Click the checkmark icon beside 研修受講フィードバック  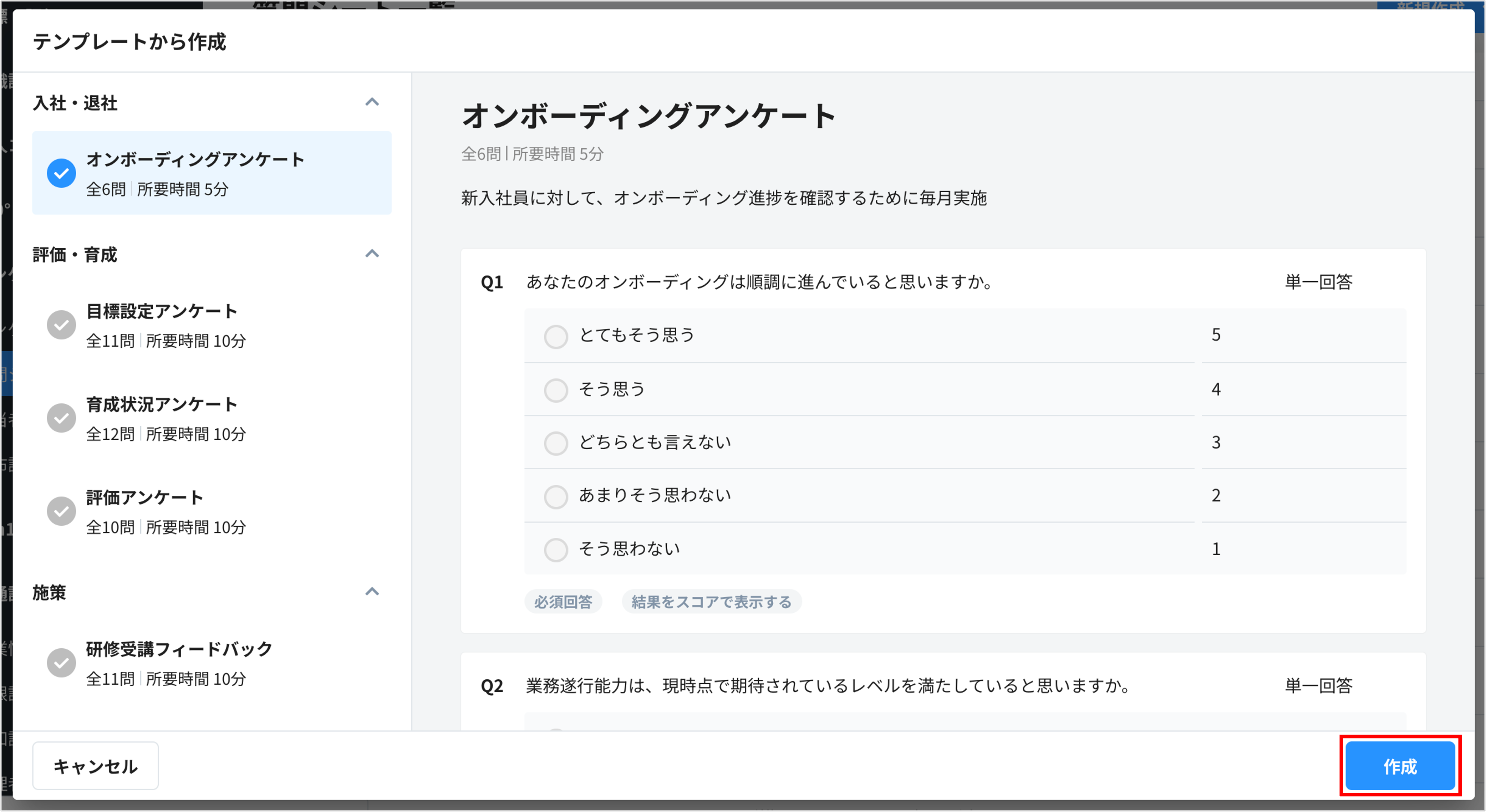pyautogui.click(x=61, y=662)
